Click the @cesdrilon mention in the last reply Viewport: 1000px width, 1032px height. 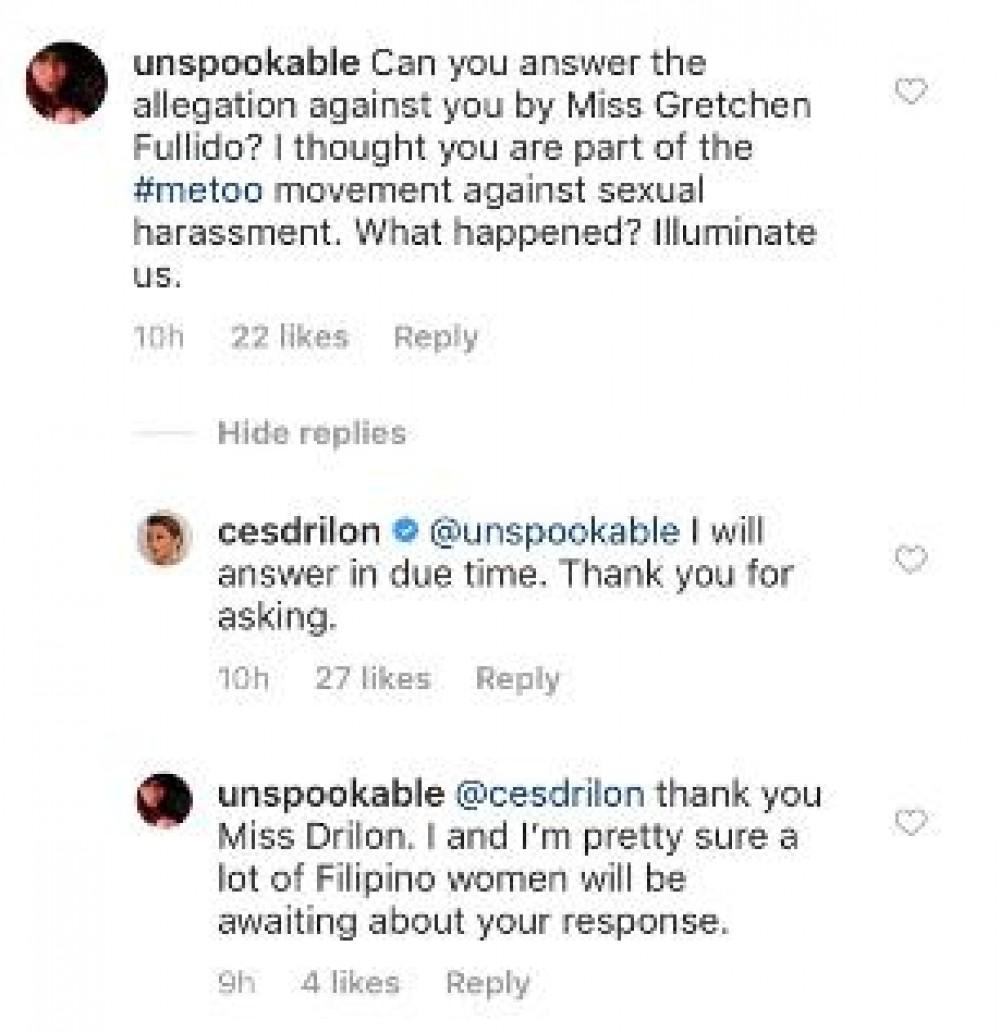(552, 795)
